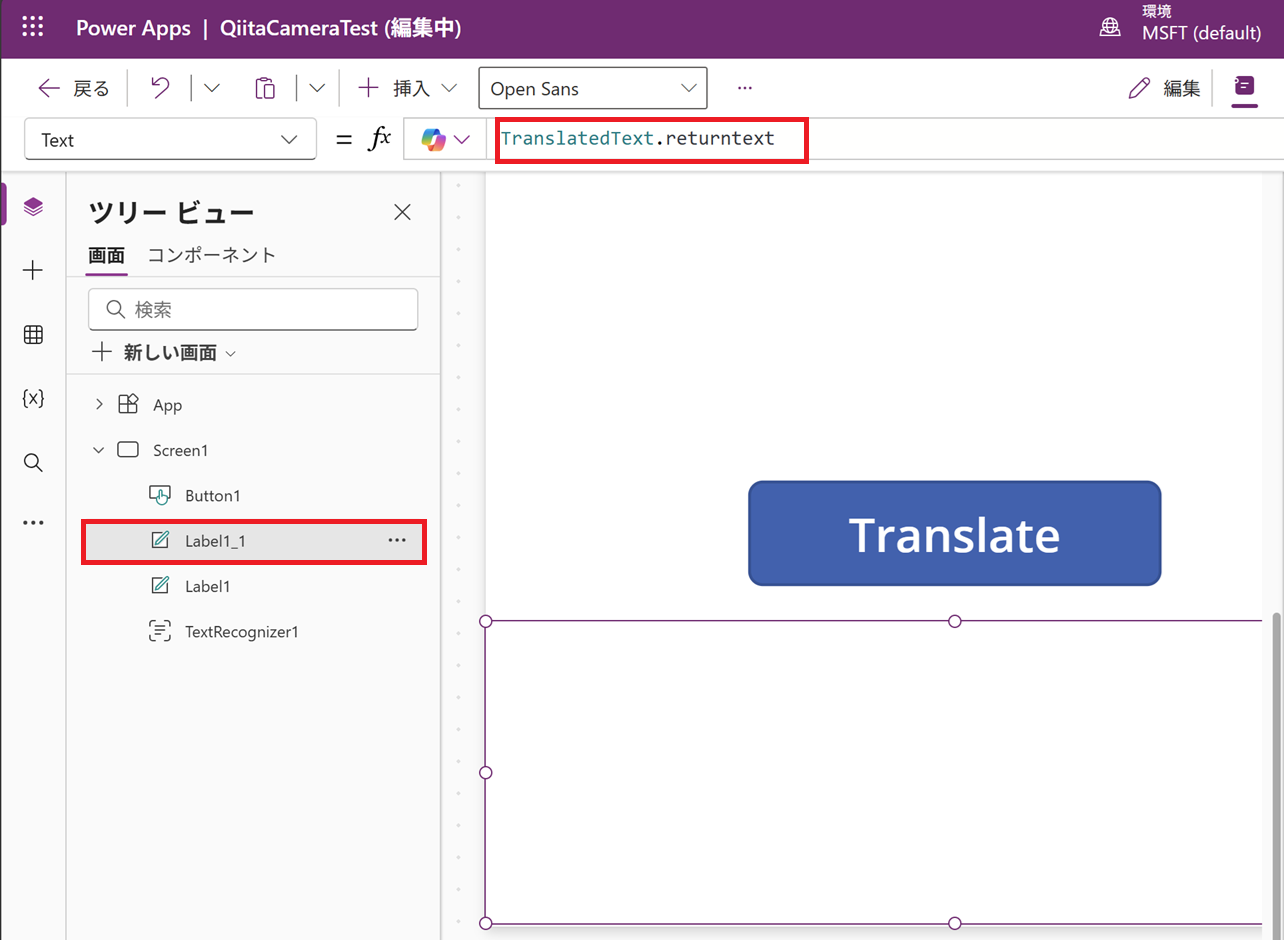The width and height of the screenshot is (1284, 940).
Task: Select App in the tree view
Action: coord(167,405)
